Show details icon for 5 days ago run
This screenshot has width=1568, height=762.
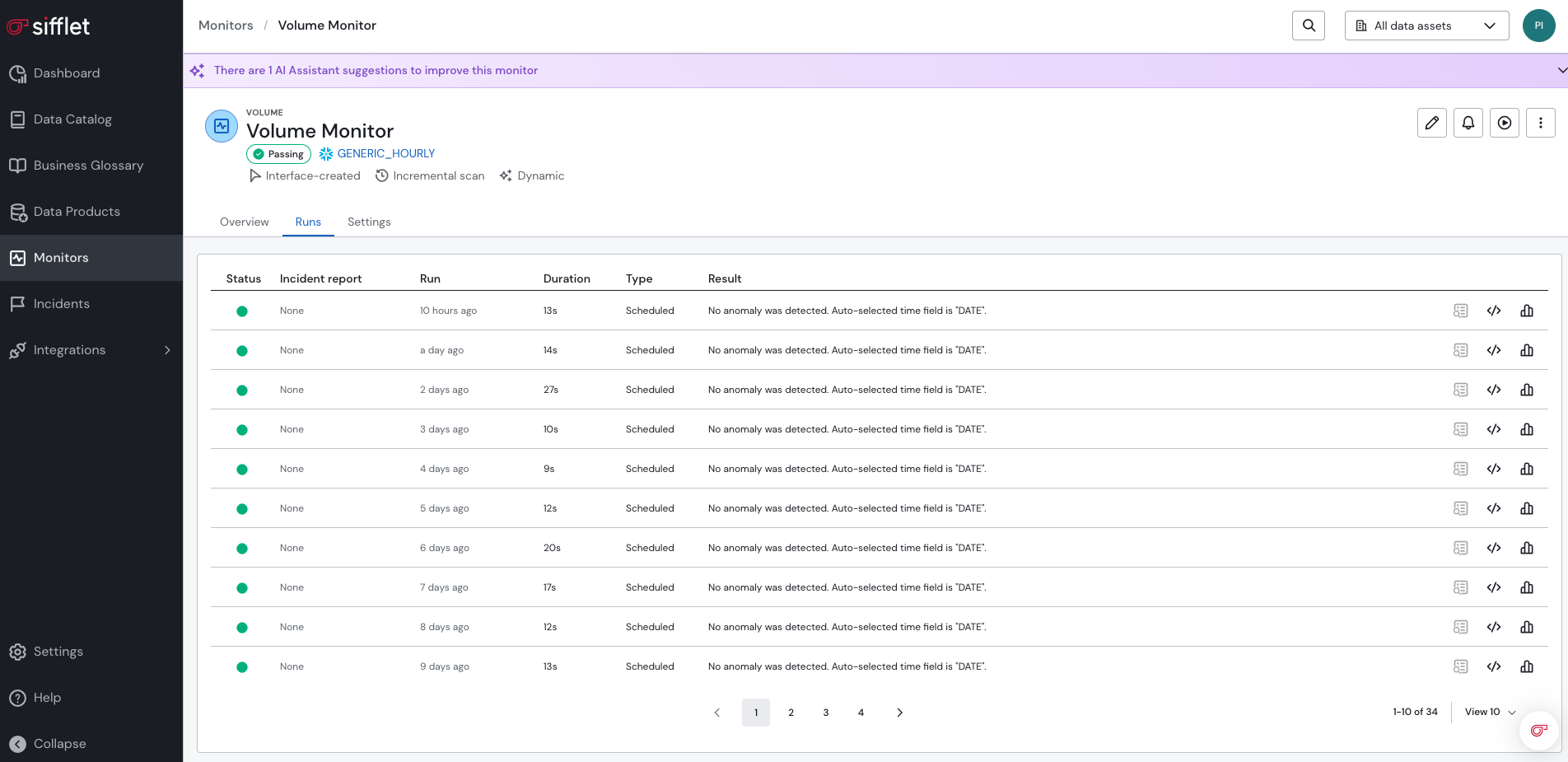tap(1460, 508)
